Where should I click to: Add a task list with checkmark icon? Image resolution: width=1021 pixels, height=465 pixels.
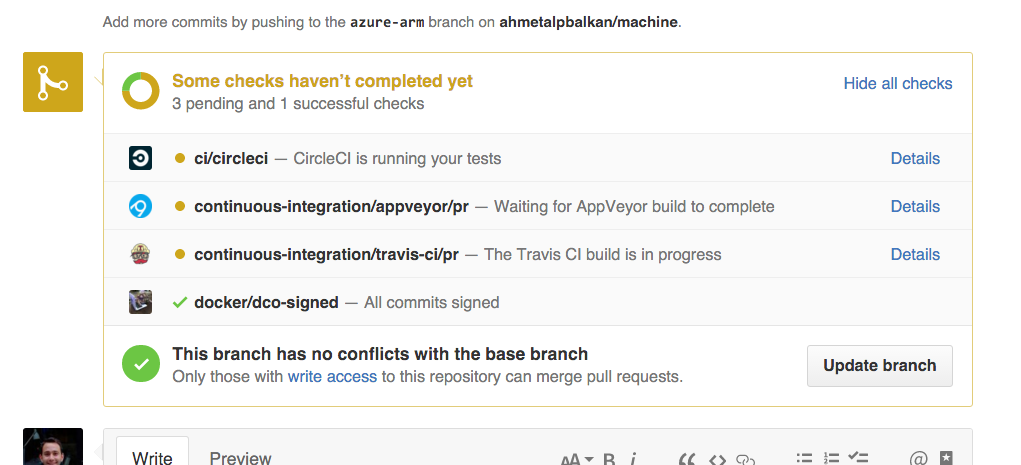point(858,458)
